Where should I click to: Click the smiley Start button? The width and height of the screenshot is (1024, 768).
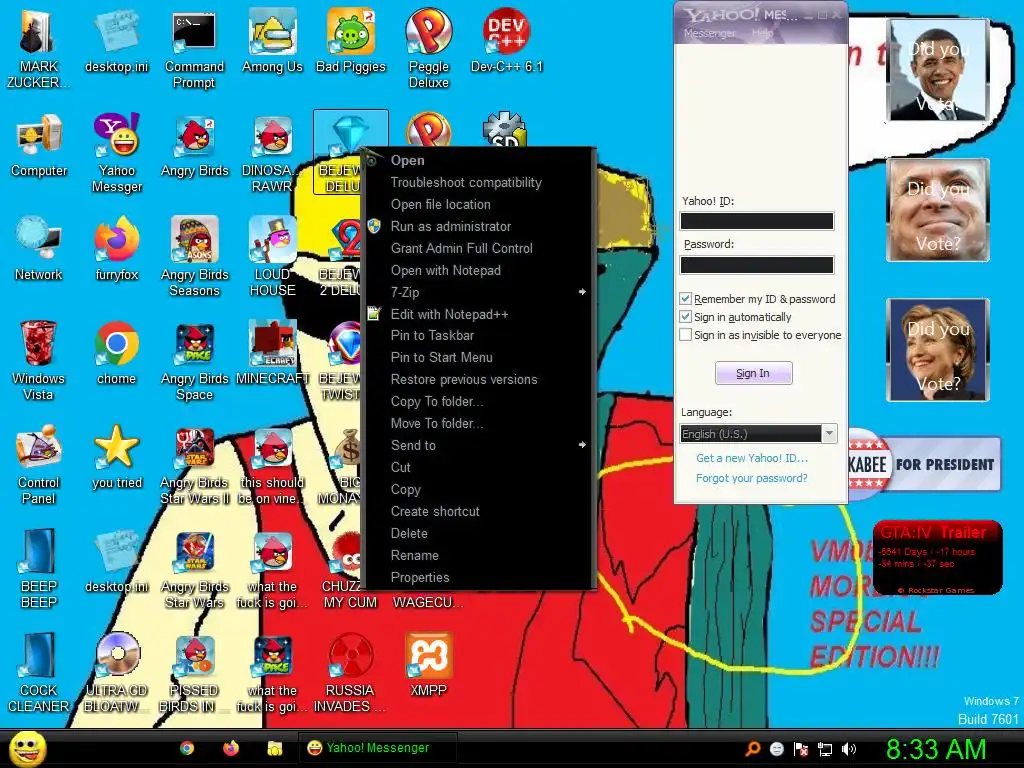click(27, 748)
